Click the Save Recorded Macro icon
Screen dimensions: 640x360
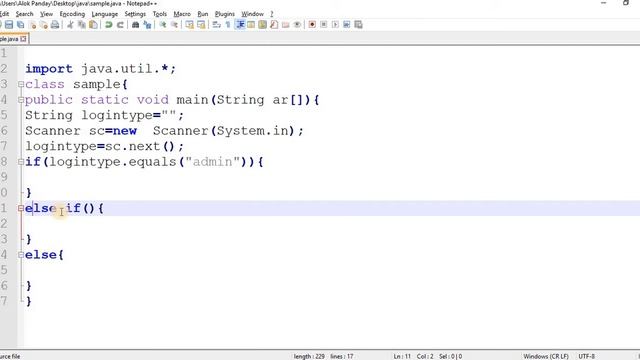pos(358,25)
